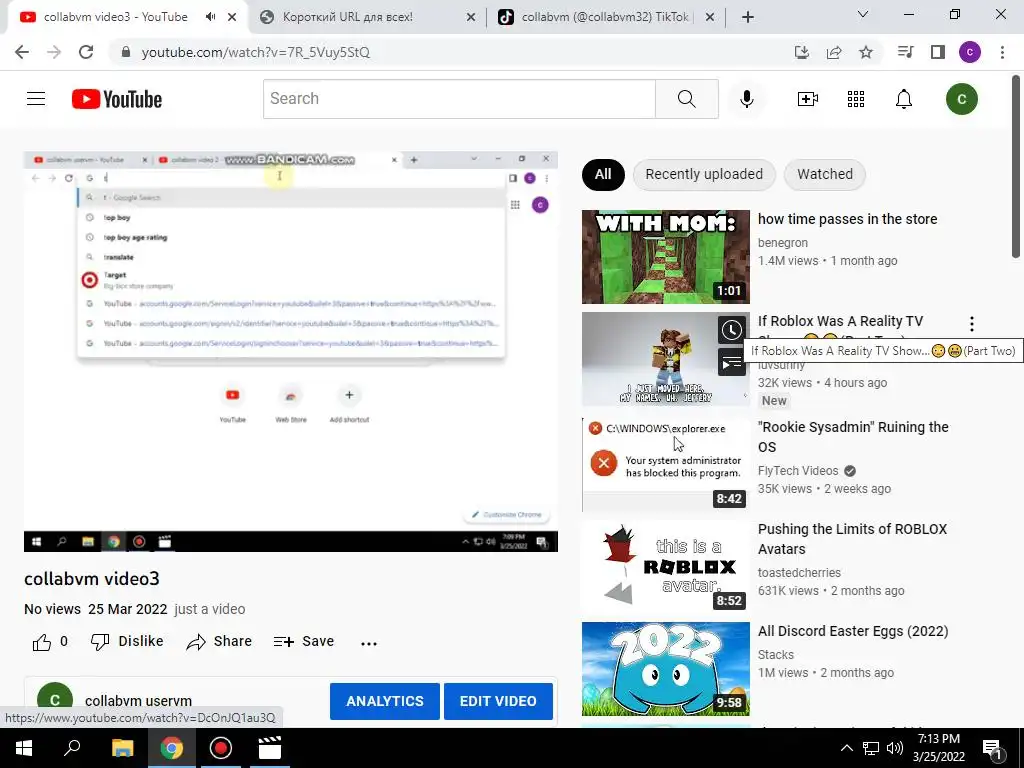Click the install app icon in address bar
Viewport: 1024px width, 768px height.
tap(802, 52)
